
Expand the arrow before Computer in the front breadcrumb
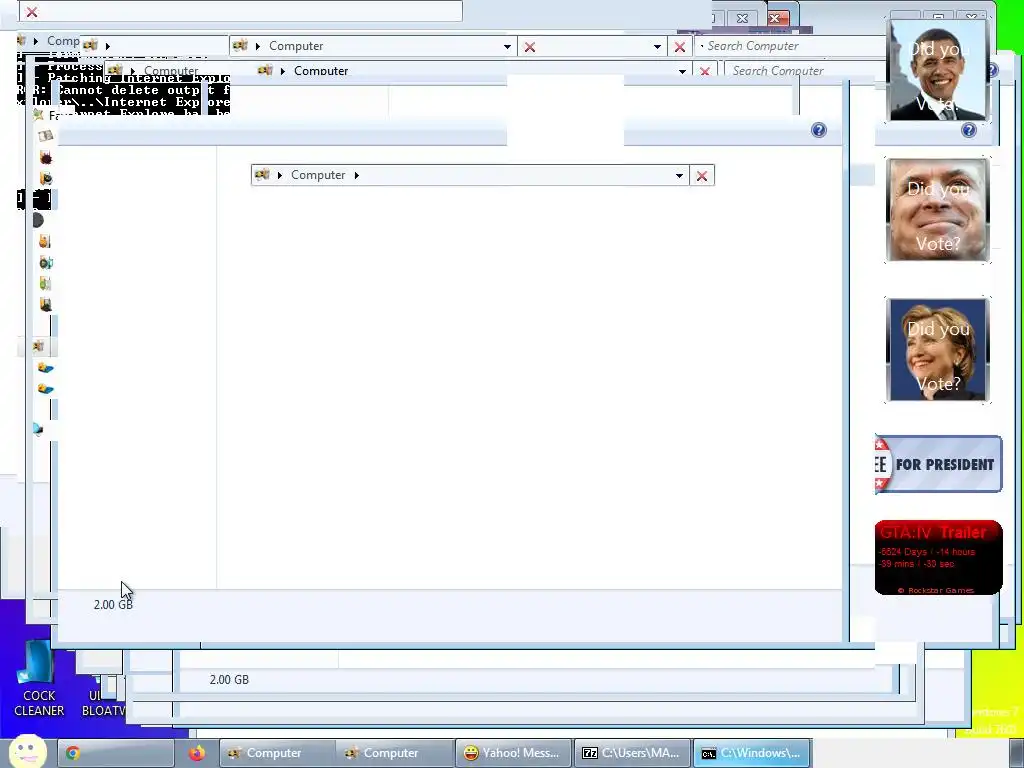[x=280, y=175]
